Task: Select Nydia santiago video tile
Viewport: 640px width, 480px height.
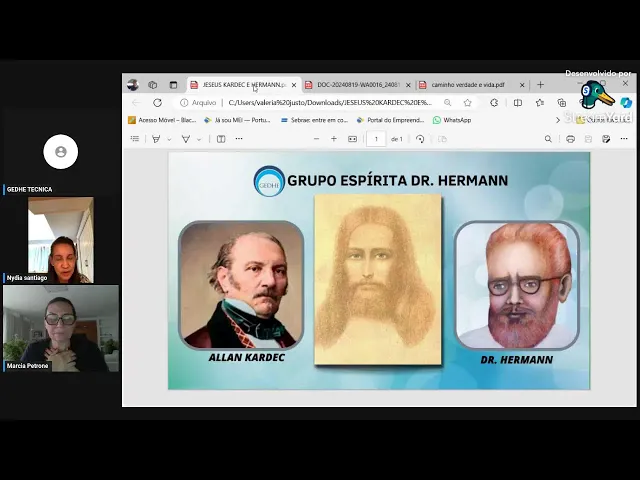Action: tap(61, 240)
